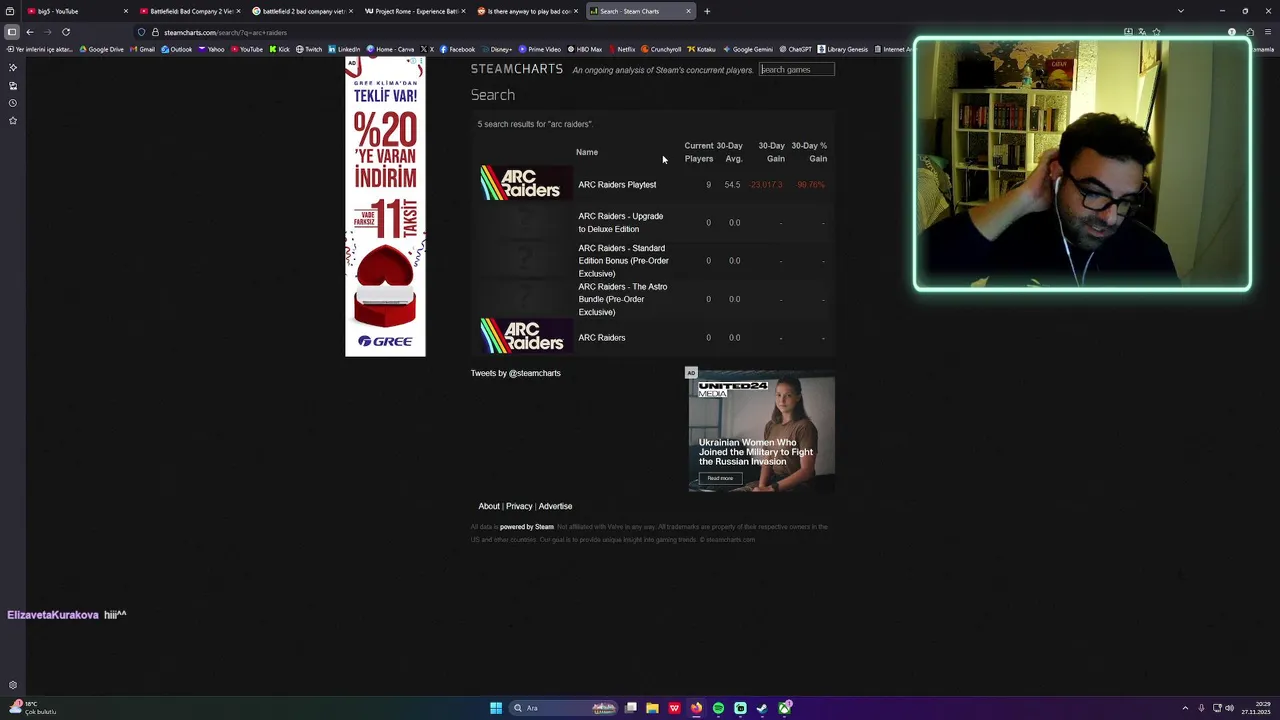Open the tab overview icon at far left of tab strip
1280x720 pixels.
point(10,11)
